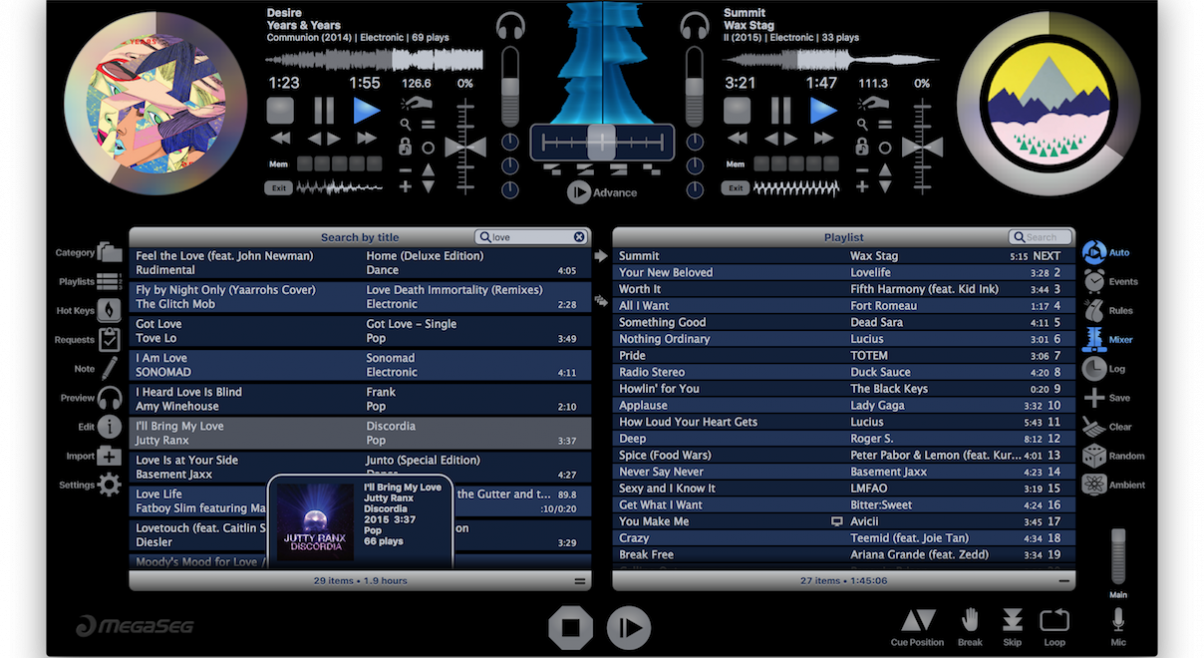Image resolution: width=1204 pixels, height=658 pixels.
Task: Open the Requests list icon
Action: pyautogui.click(x=108, y=340)
